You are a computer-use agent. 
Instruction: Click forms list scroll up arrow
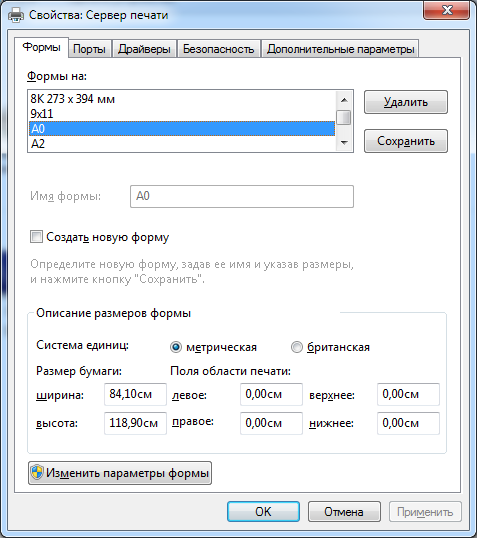pos(344,100)
